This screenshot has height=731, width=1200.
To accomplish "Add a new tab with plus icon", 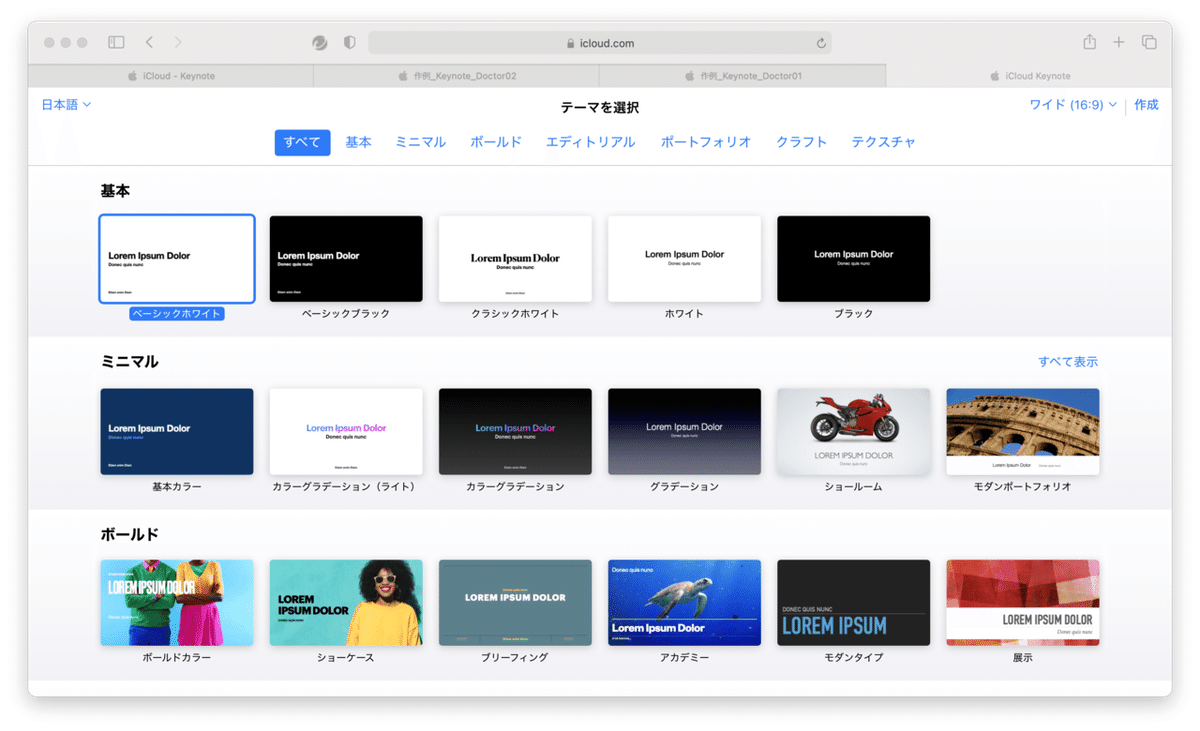I will click(x=1119, y=42).
